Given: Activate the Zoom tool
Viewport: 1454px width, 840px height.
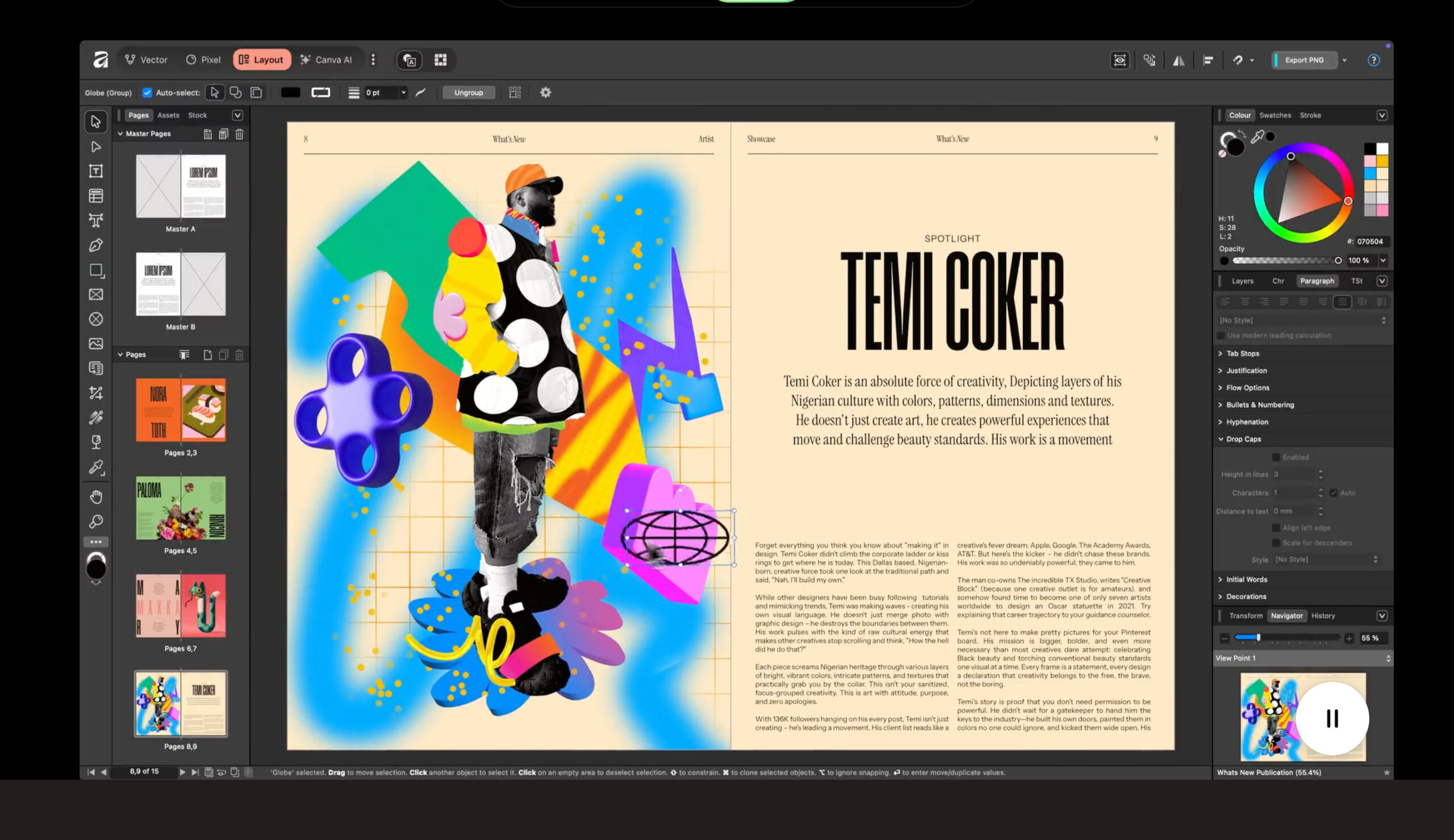Looking at the screenshot, I should 97,521.
